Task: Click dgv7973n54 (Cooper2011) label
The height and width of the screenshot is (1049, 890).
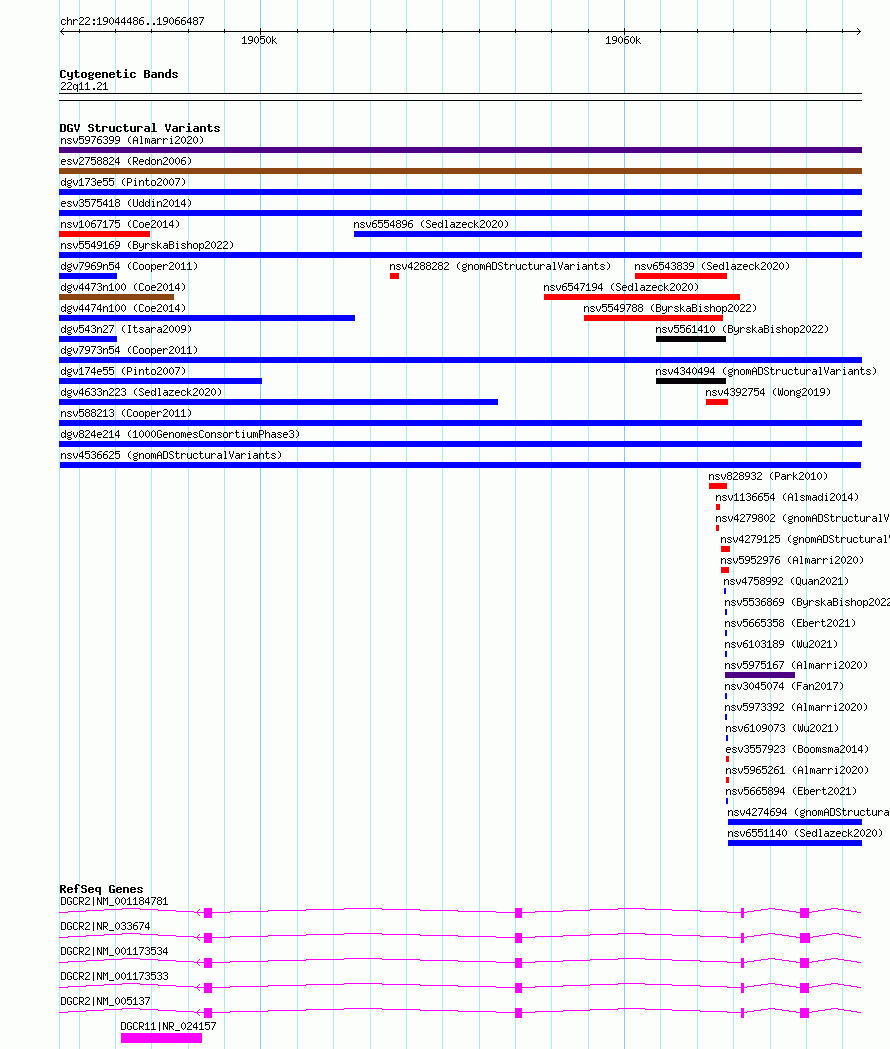Action: tap(129, 351)
